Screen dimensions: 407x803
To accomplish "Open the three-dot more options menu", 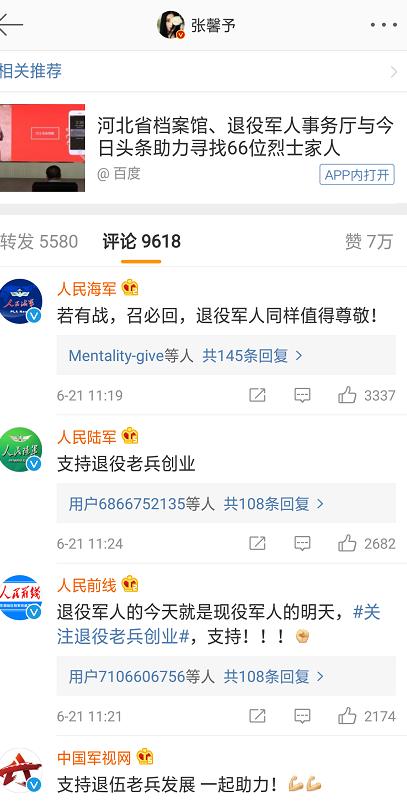I will pyautogui.click(x=383, y=25).
